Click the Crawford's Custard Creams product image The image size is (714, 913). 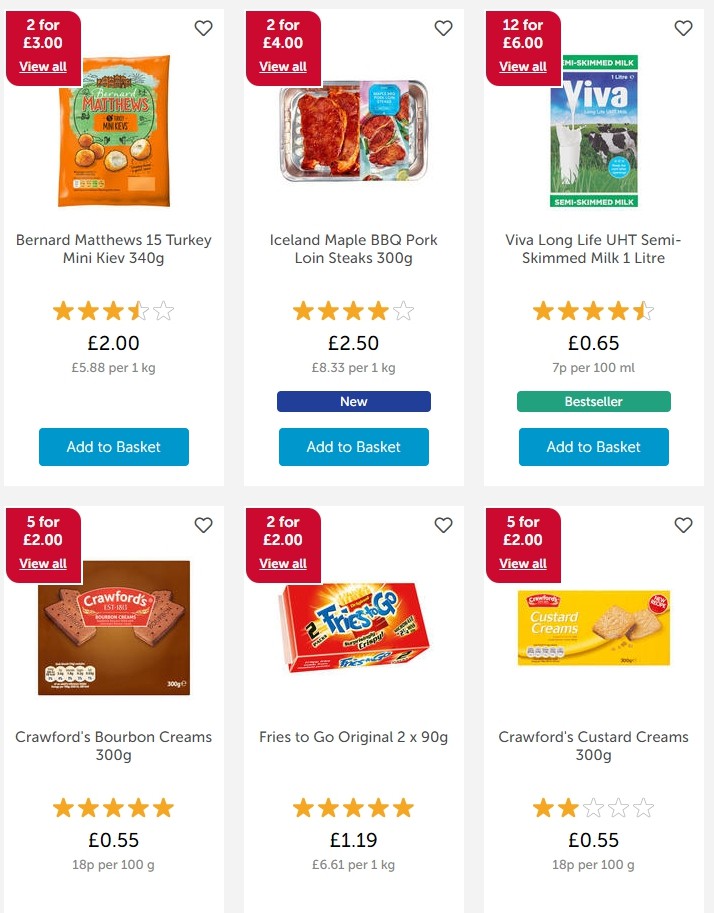pyautogui.click(x=594, y=628)
